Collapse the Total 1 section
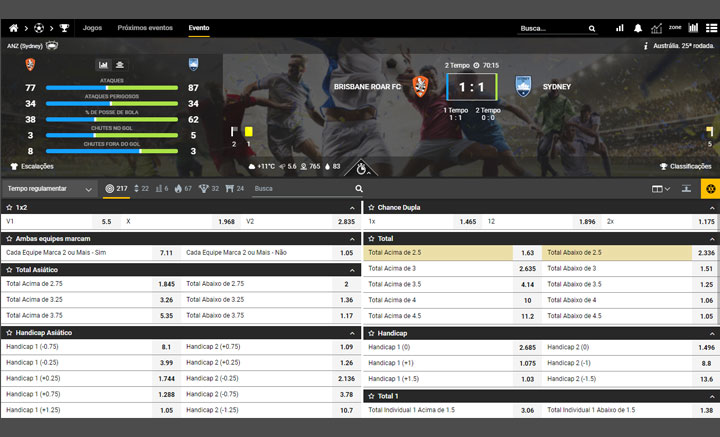 (712, 397)
